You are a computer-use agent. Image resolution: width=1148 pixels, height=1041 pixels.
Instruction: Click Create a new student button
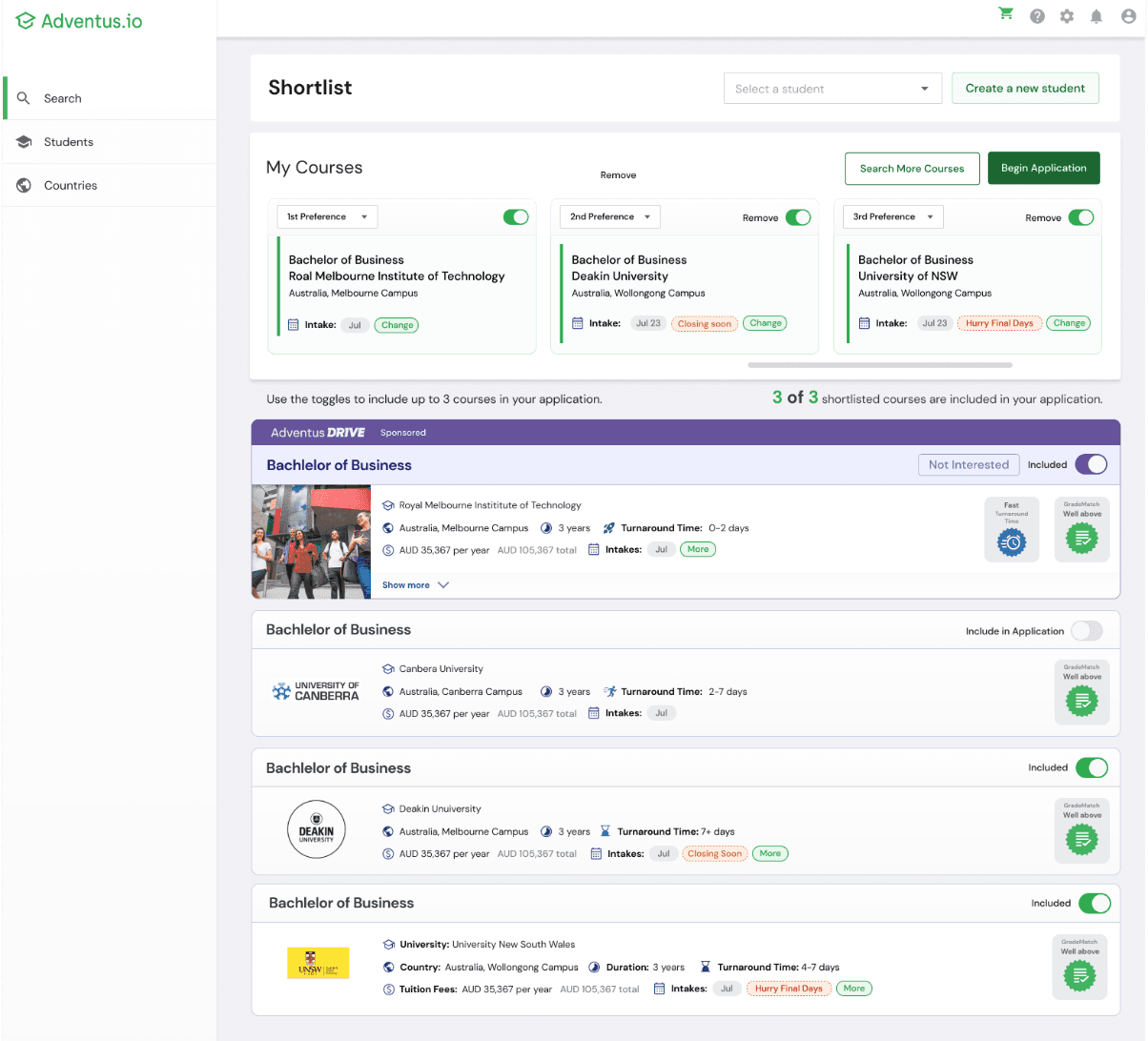pyautogui.click(x=1025, y=89)
